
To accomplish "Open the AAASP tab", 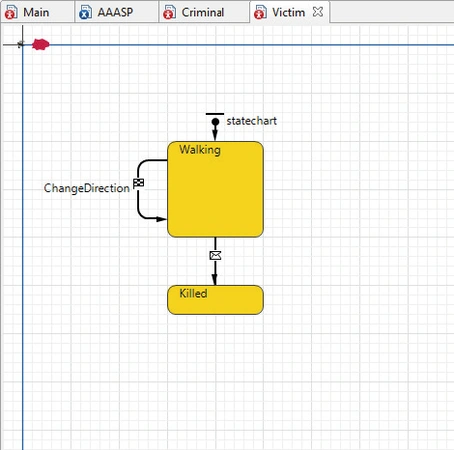I will pyautogui.click(x=116, y=12).
